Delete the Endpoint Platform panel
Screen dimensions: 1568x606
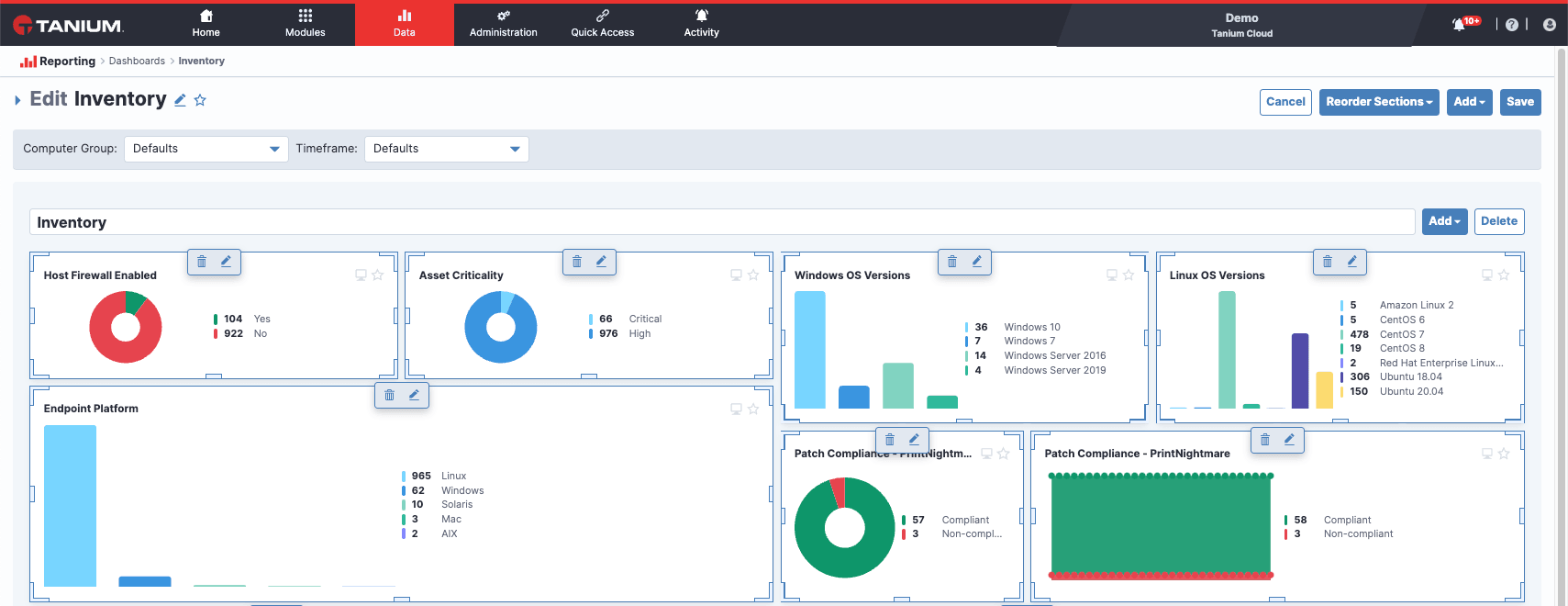pyautogui.click(x=389, y=395)
